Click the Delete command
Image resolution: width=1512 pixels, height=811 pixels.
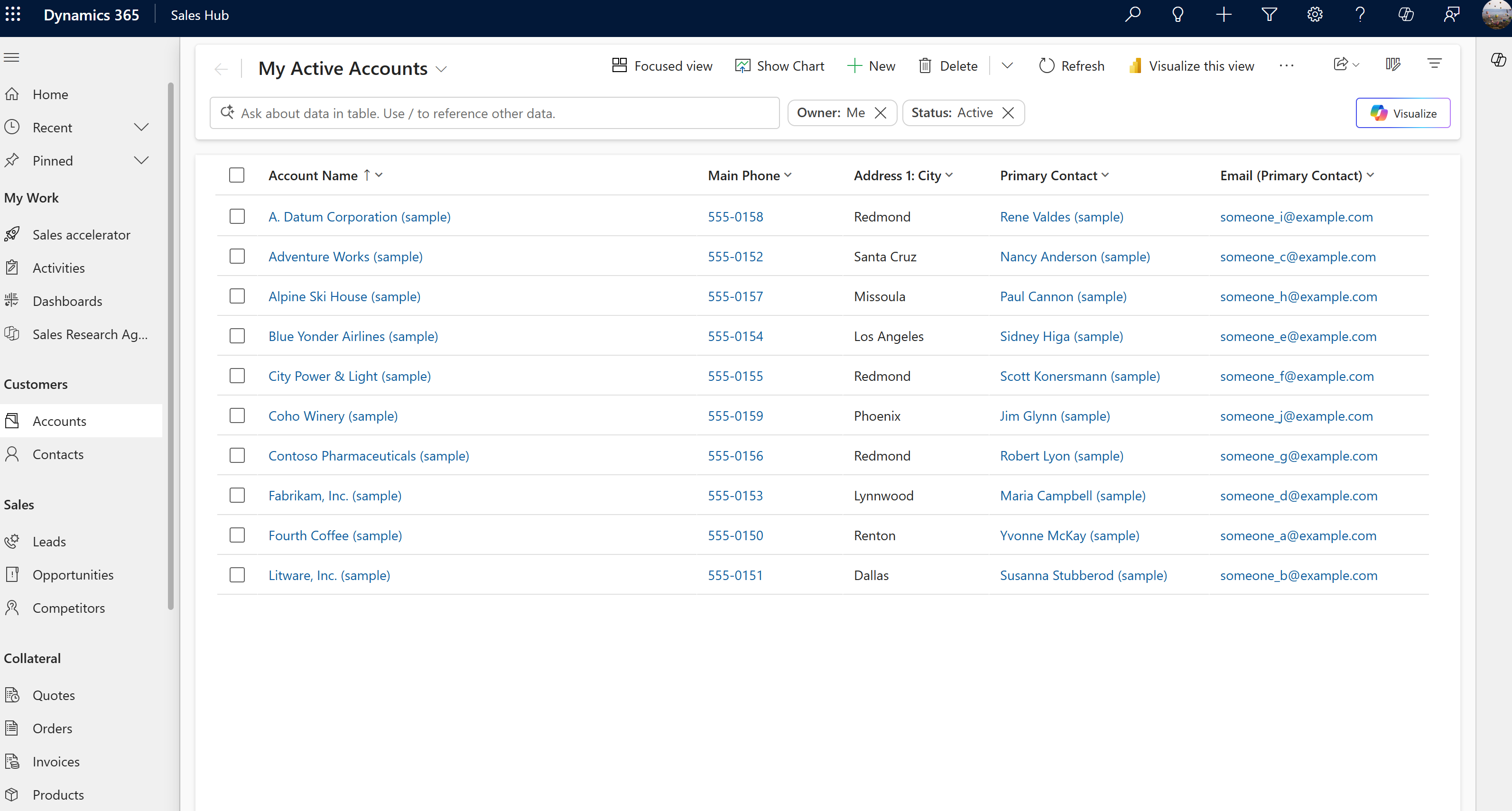pos(948,66)
